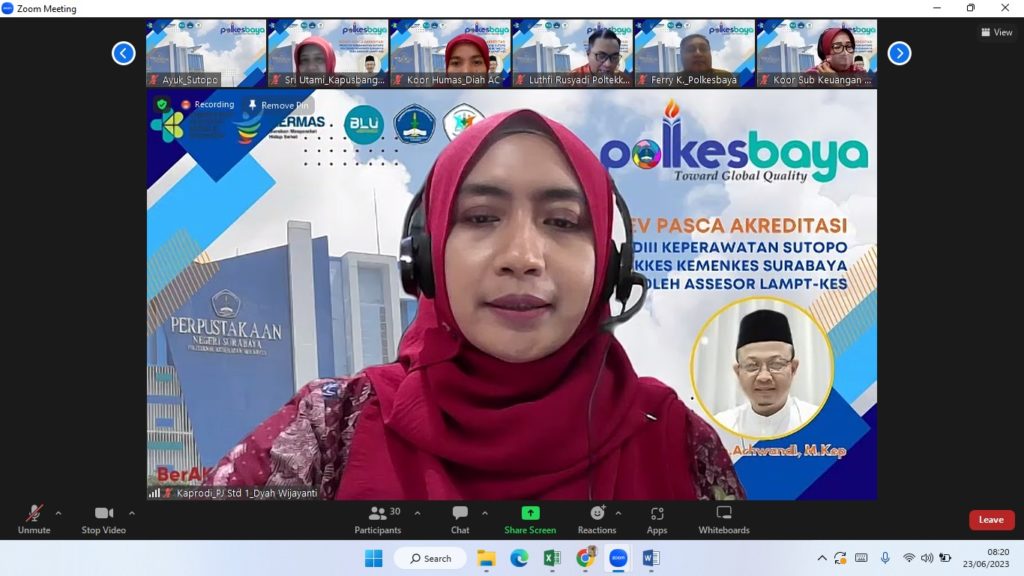1024x576 pixels.
Task: Open the Reactions menu
Action: point(597,520)
